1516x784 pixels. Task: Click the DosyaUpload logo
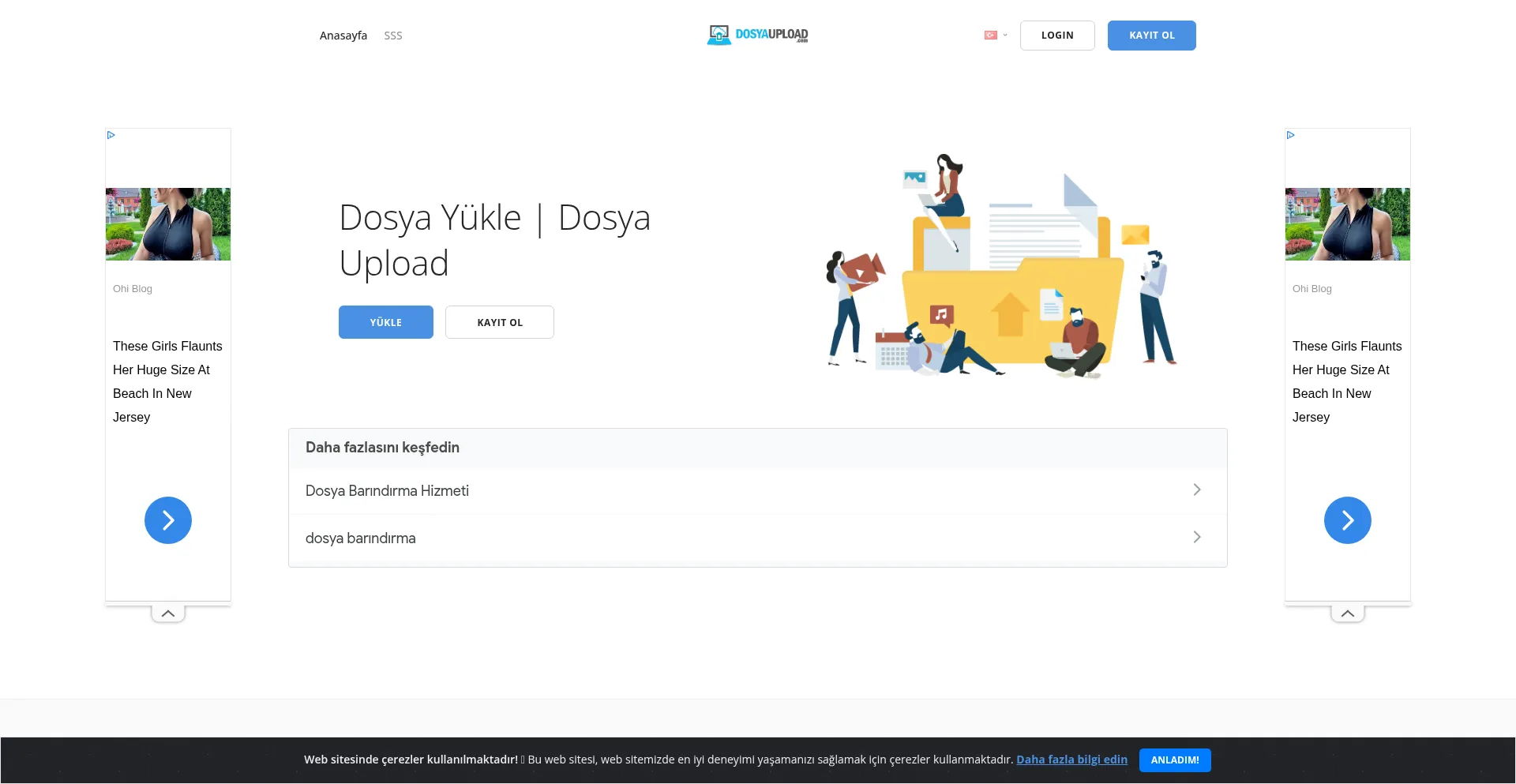(x=757, y=35)
